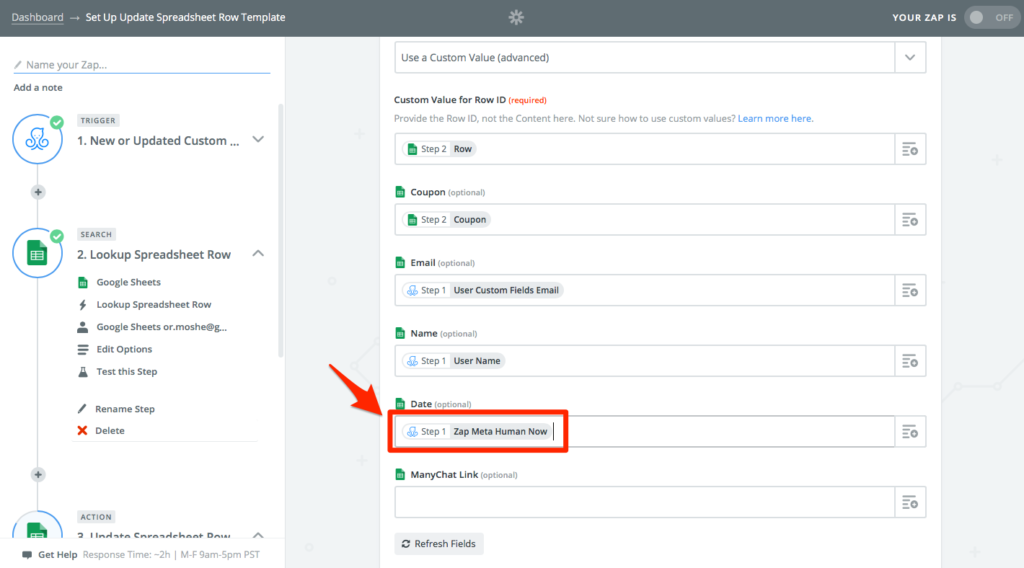This screenshot has height=568, width=1024.
Task: Select Edit Options in step 2
Action: click(x=124, y=349)
